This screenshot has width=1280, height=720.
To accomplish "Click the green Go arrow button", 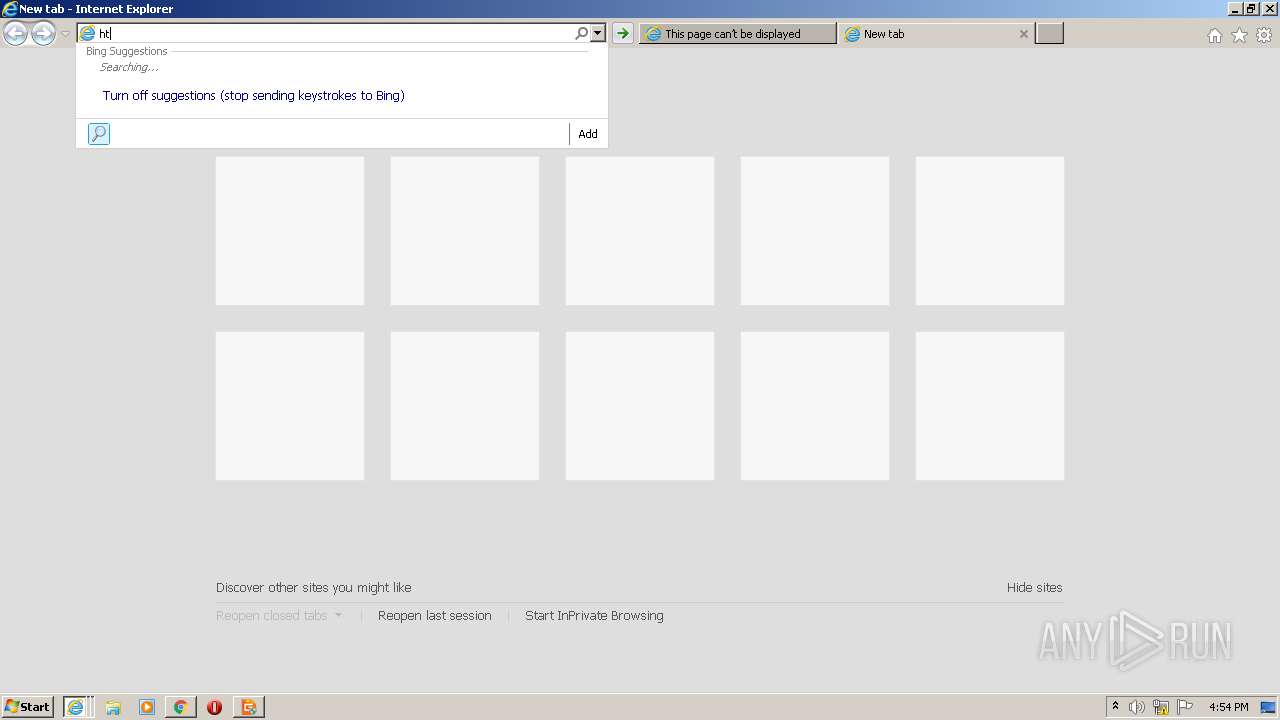I will (623, 34).
